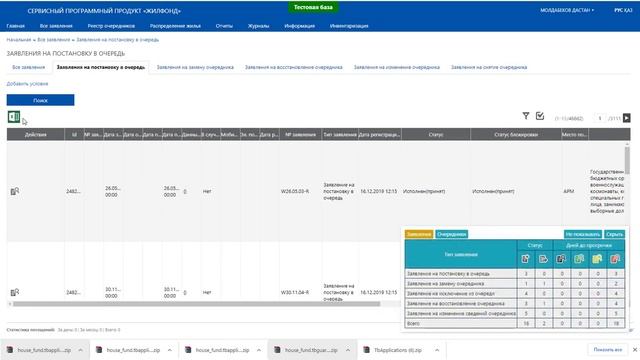Sort by the Тип заявления column header
This screenshot has width=640, height=360.
340,134
